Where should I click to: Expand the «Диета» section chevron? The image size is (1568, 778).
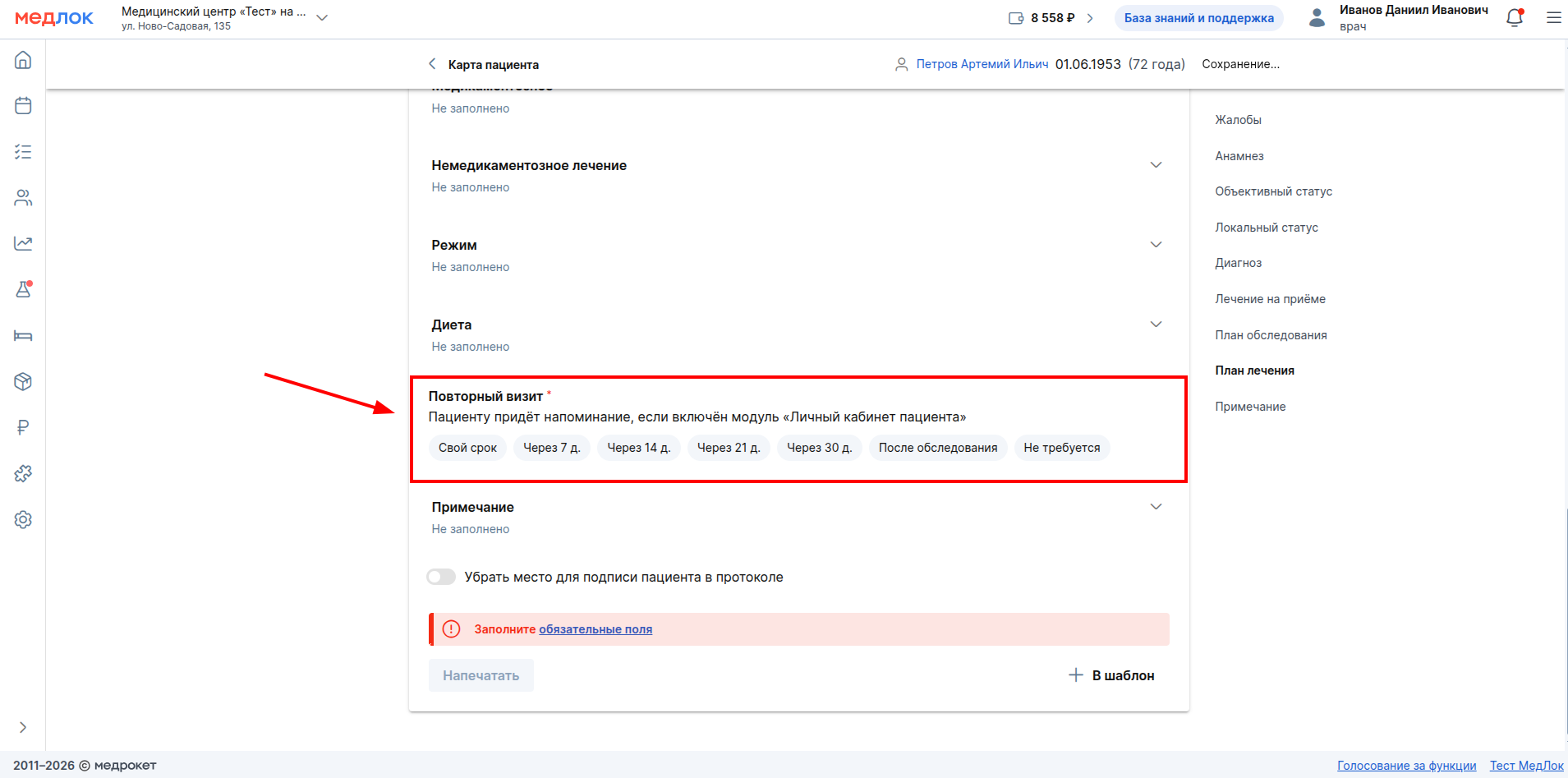point(1156,325)
